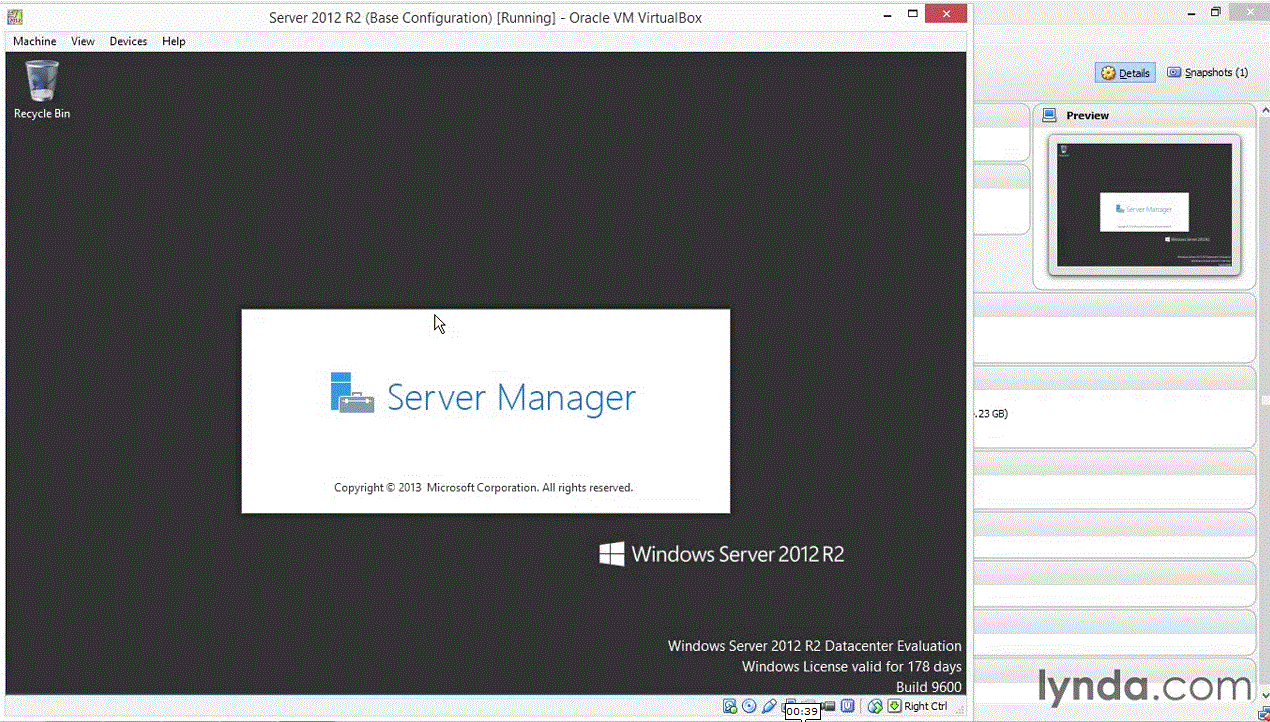Click the 'Windows License valid for 178 days' text

[x=851, y=666]
